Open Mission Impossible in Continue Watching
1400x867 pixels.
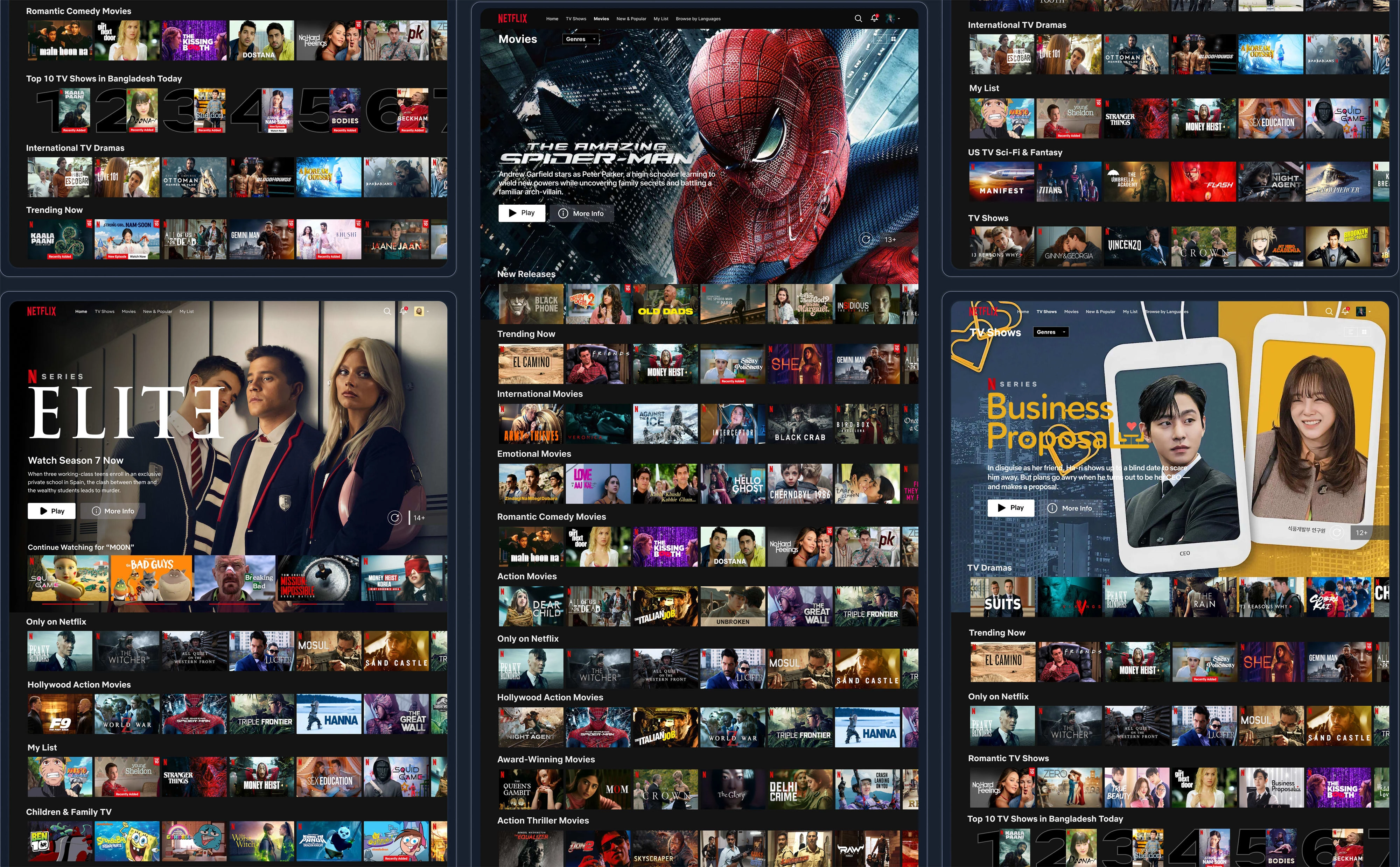[x=318, y=578]
